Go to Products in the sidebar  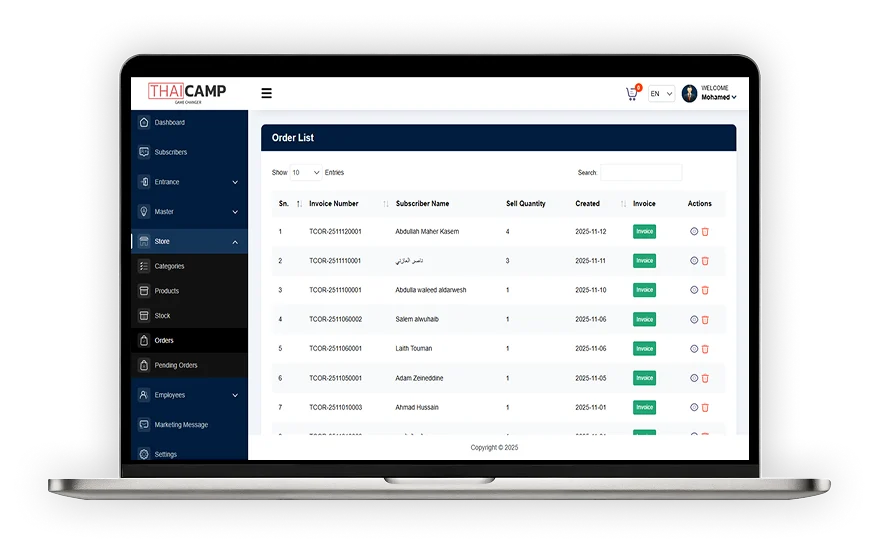(x=167, y=291)
